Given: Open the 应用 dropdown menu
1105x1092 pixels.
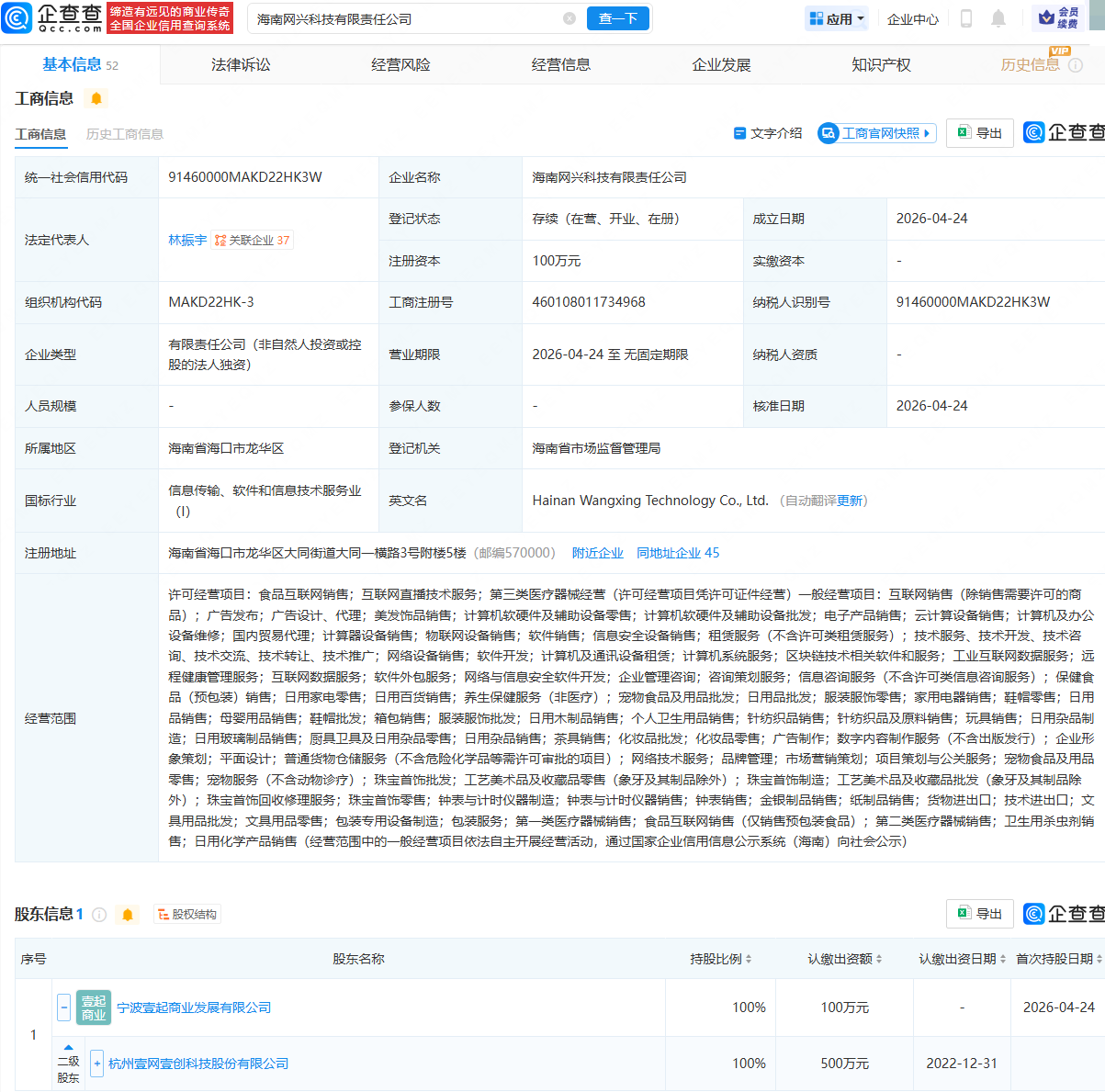Looking at the screenshot, I should coord(837,18).
